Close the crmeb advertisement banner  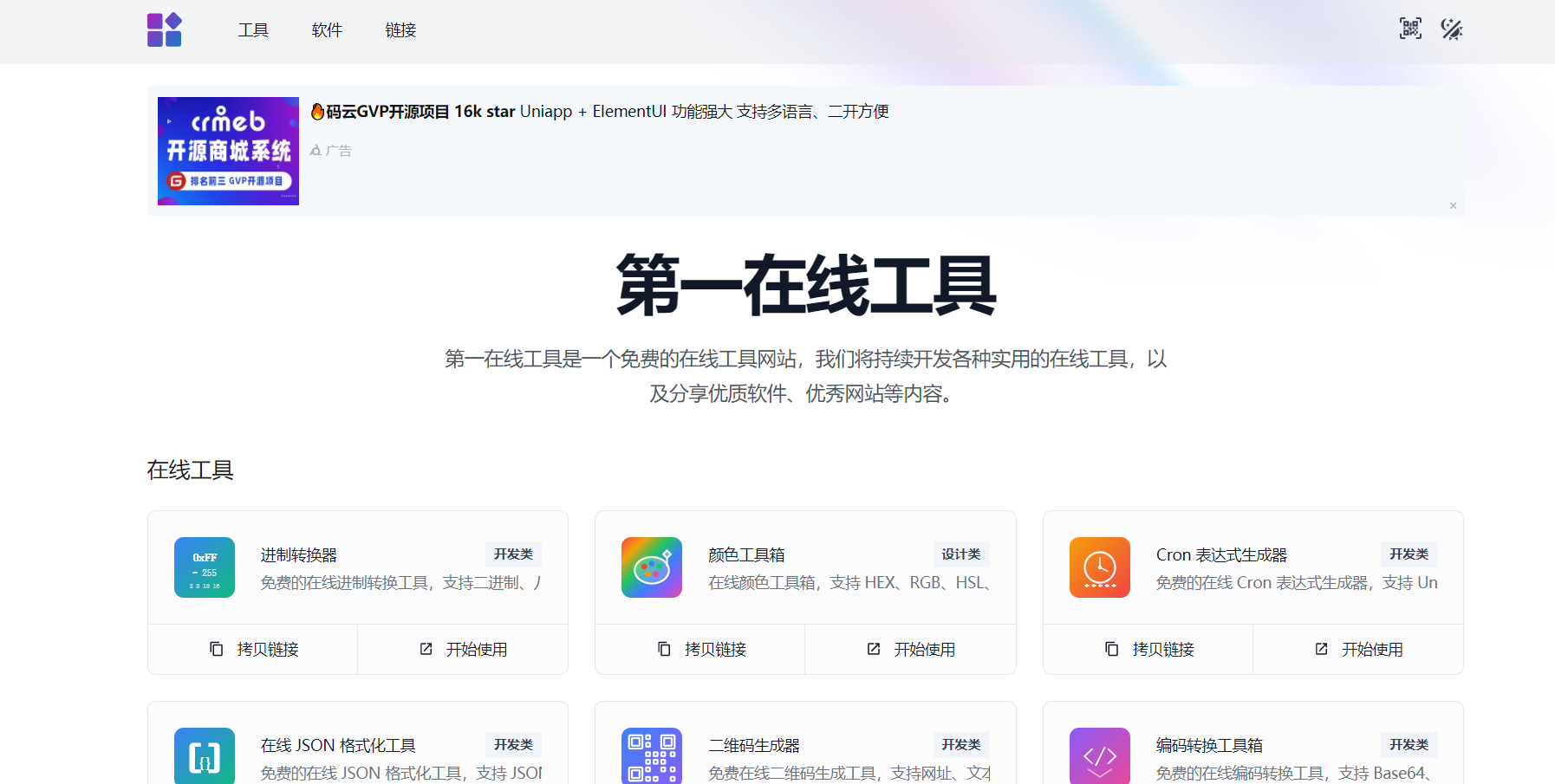1453,205
